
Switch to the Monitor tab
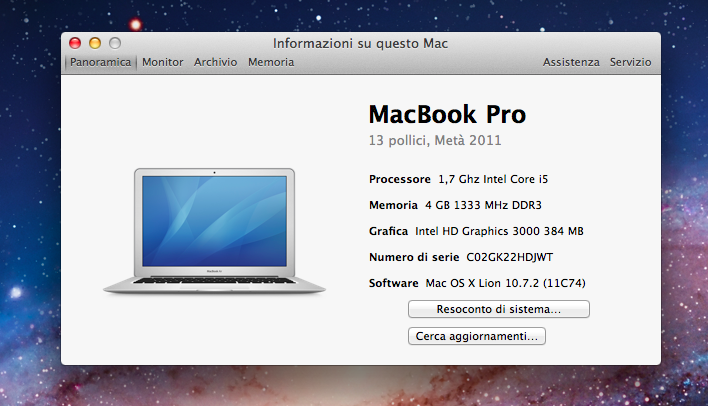click(163, 62)
